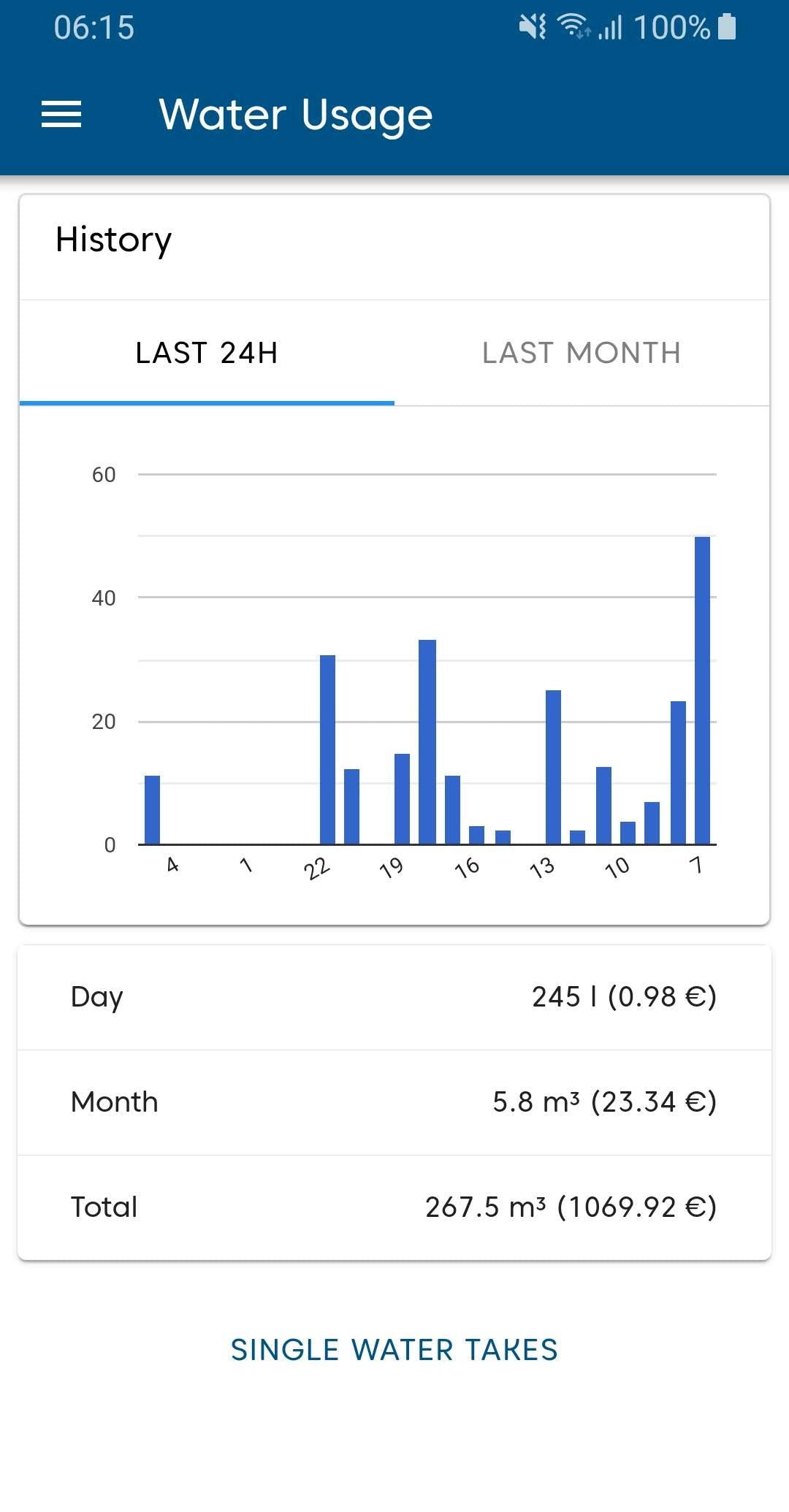789x1512 pixels.
Task: Switch to the Last Month tab
Action: (582, 354)
